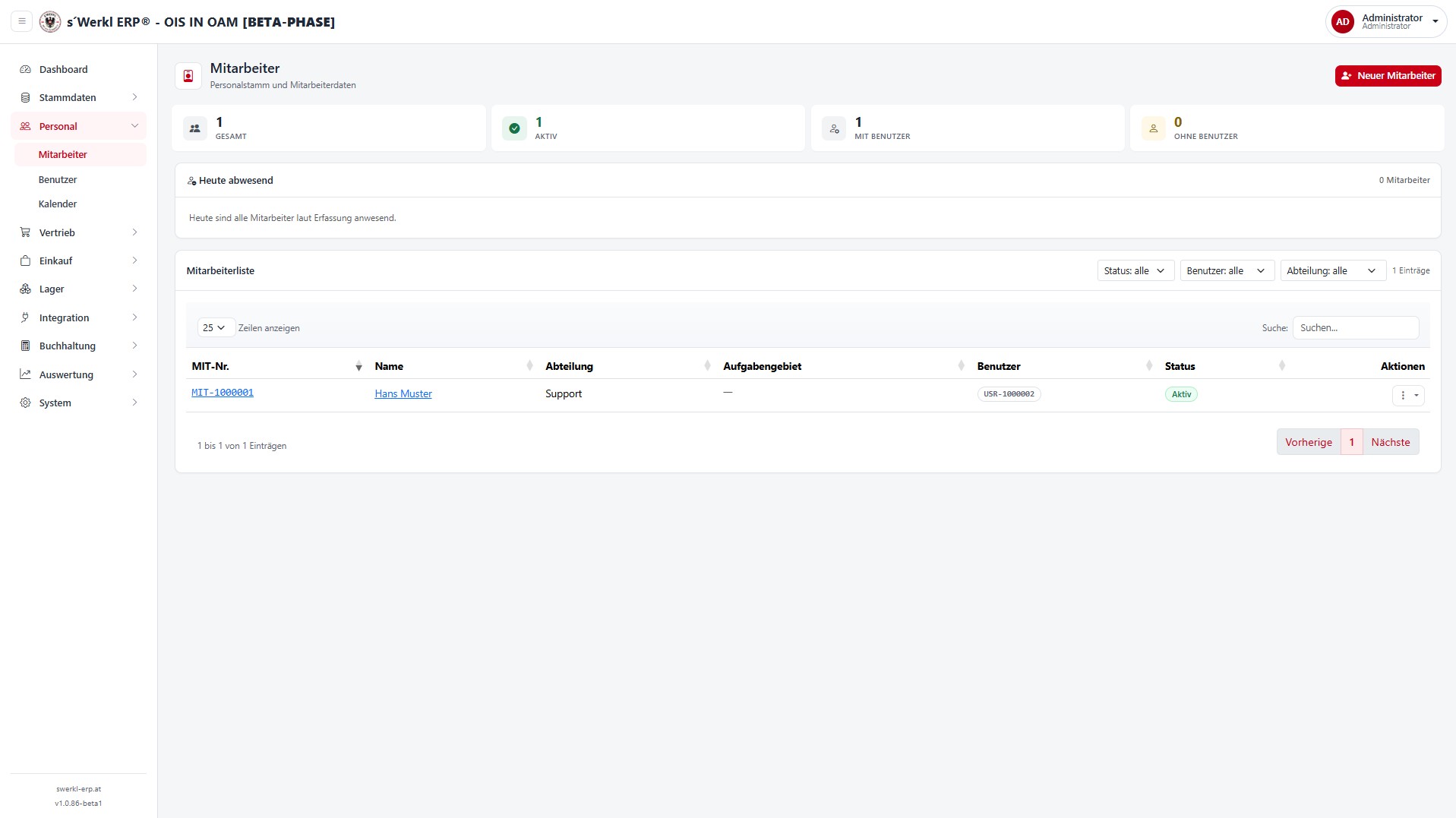This screenshot has width=1456, height=818.
Task: Click the Auswertung chart icon
Action: coord(25,374)
